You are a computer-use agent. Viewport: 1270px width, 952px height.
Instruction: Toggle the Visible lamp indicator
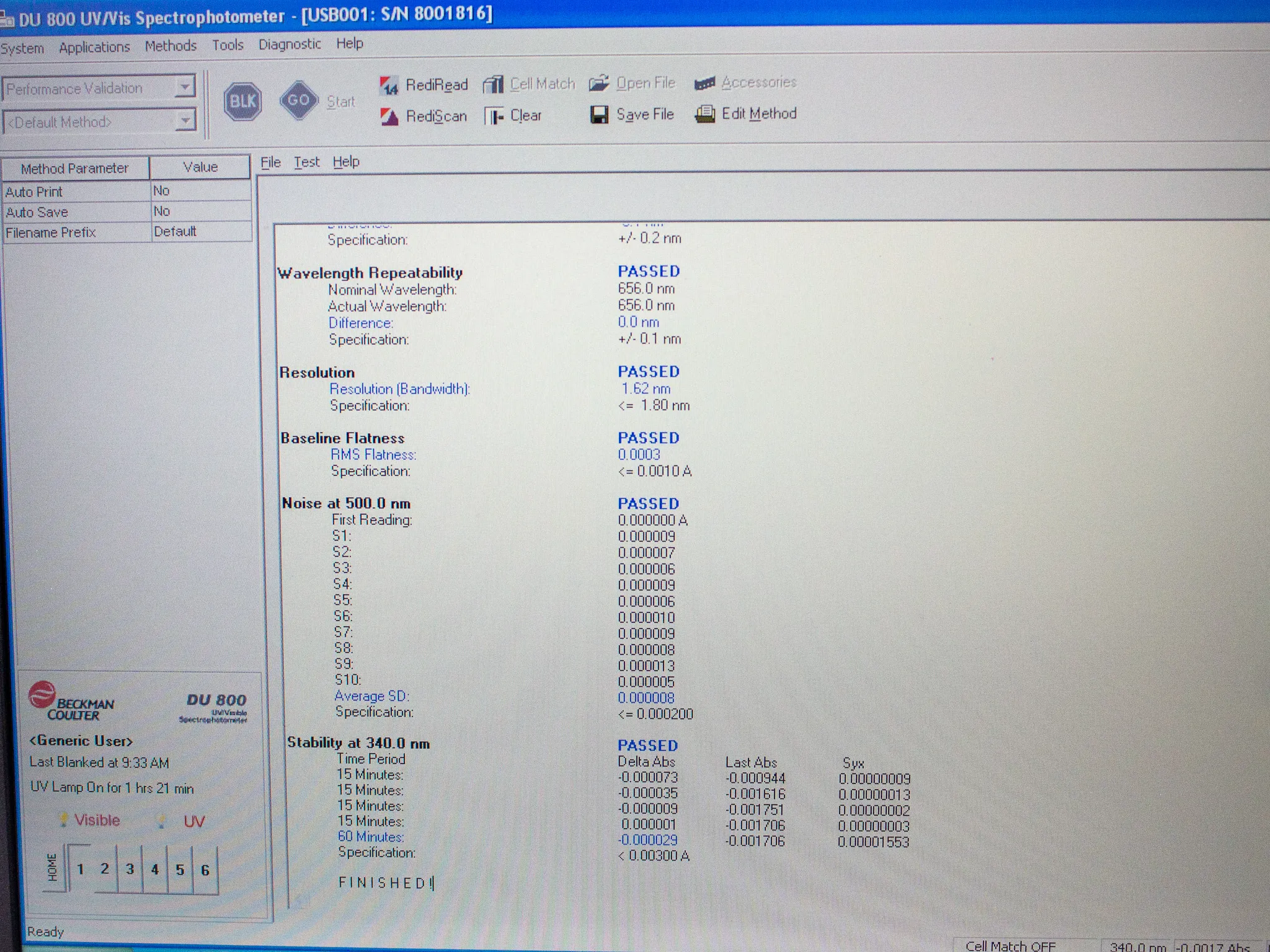[90, 820]
